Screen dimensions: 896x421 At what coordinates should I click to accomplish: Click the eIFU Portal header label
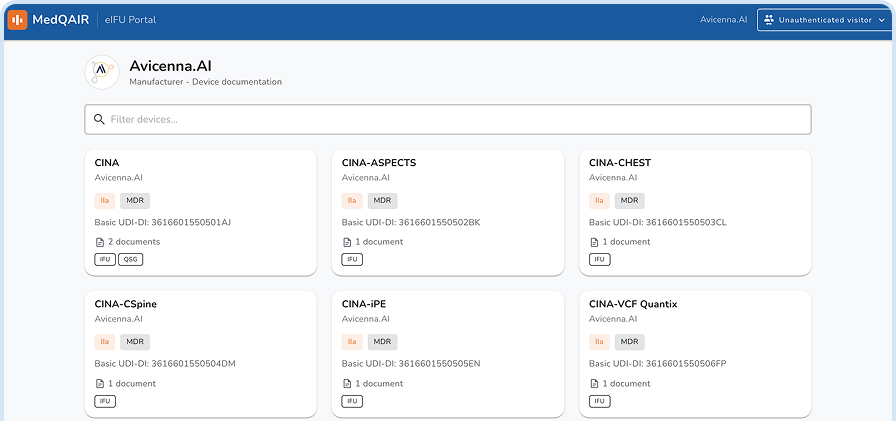click(x=130, y=20)
